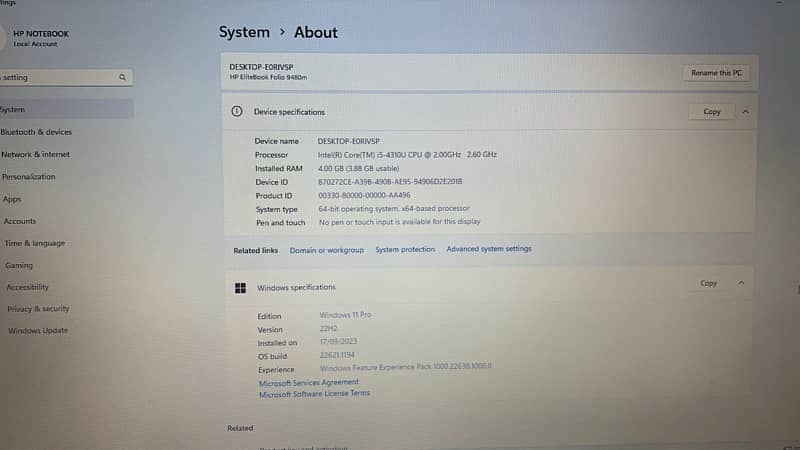Screen dimensions: 800x450
Task: Open the Domain or workgroup link
Action: (x=326, y=250)
